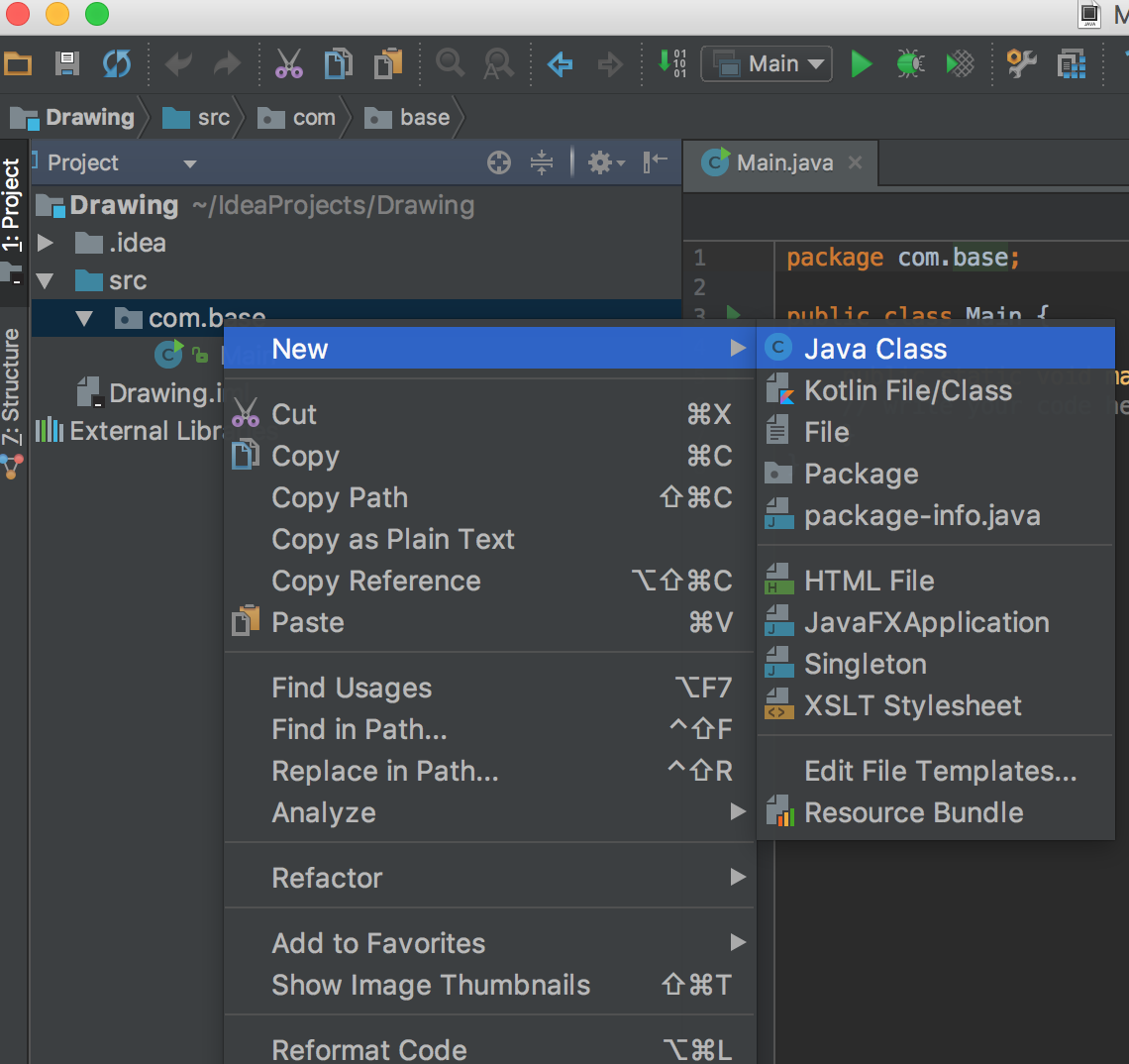Click Collapse All icon in Project panel
The height and width of the screenshot is (1064, 1129).
(542, 162)
